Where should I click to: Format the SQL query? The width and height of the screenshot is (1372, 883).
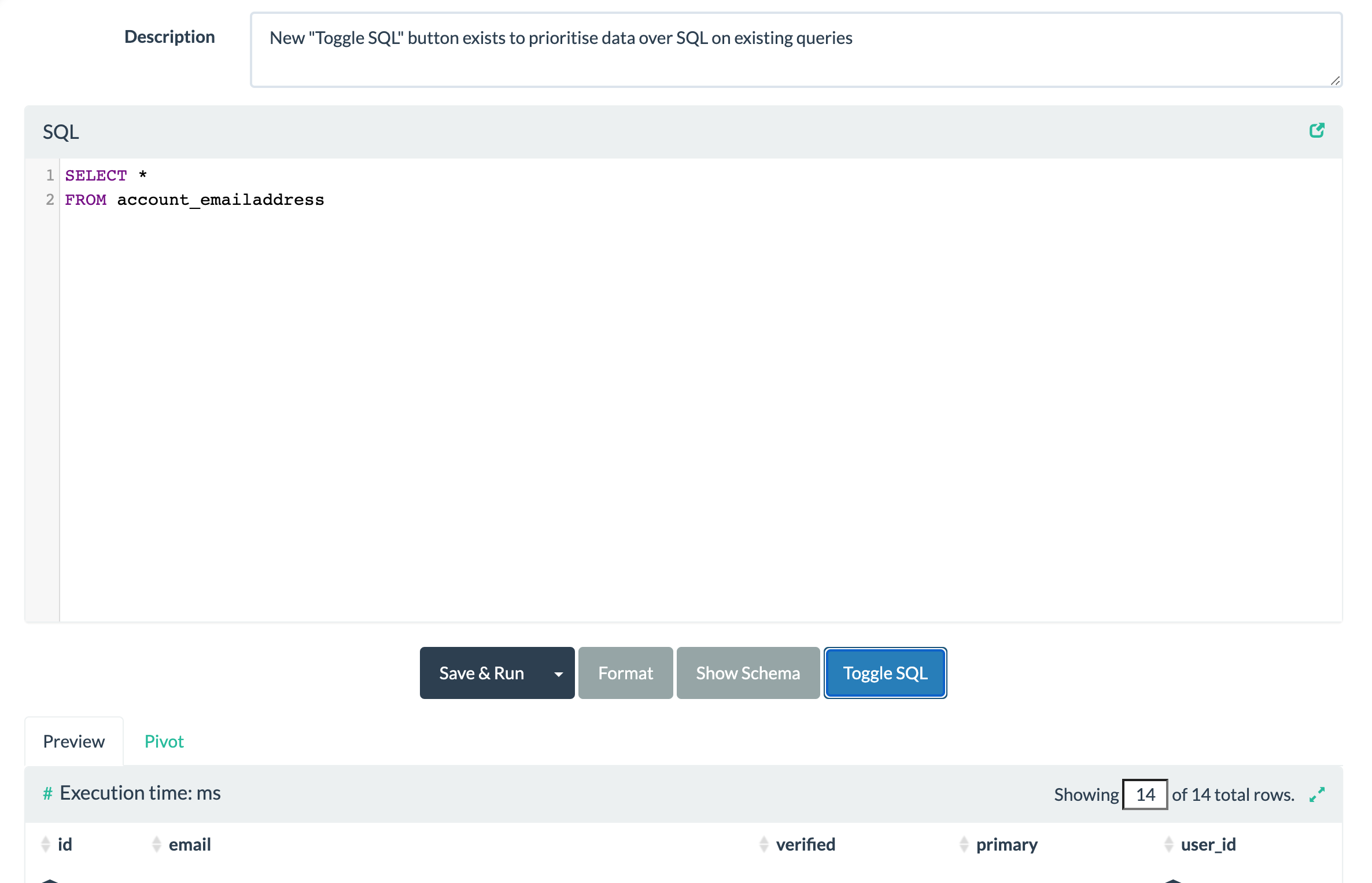click(625, 672)
